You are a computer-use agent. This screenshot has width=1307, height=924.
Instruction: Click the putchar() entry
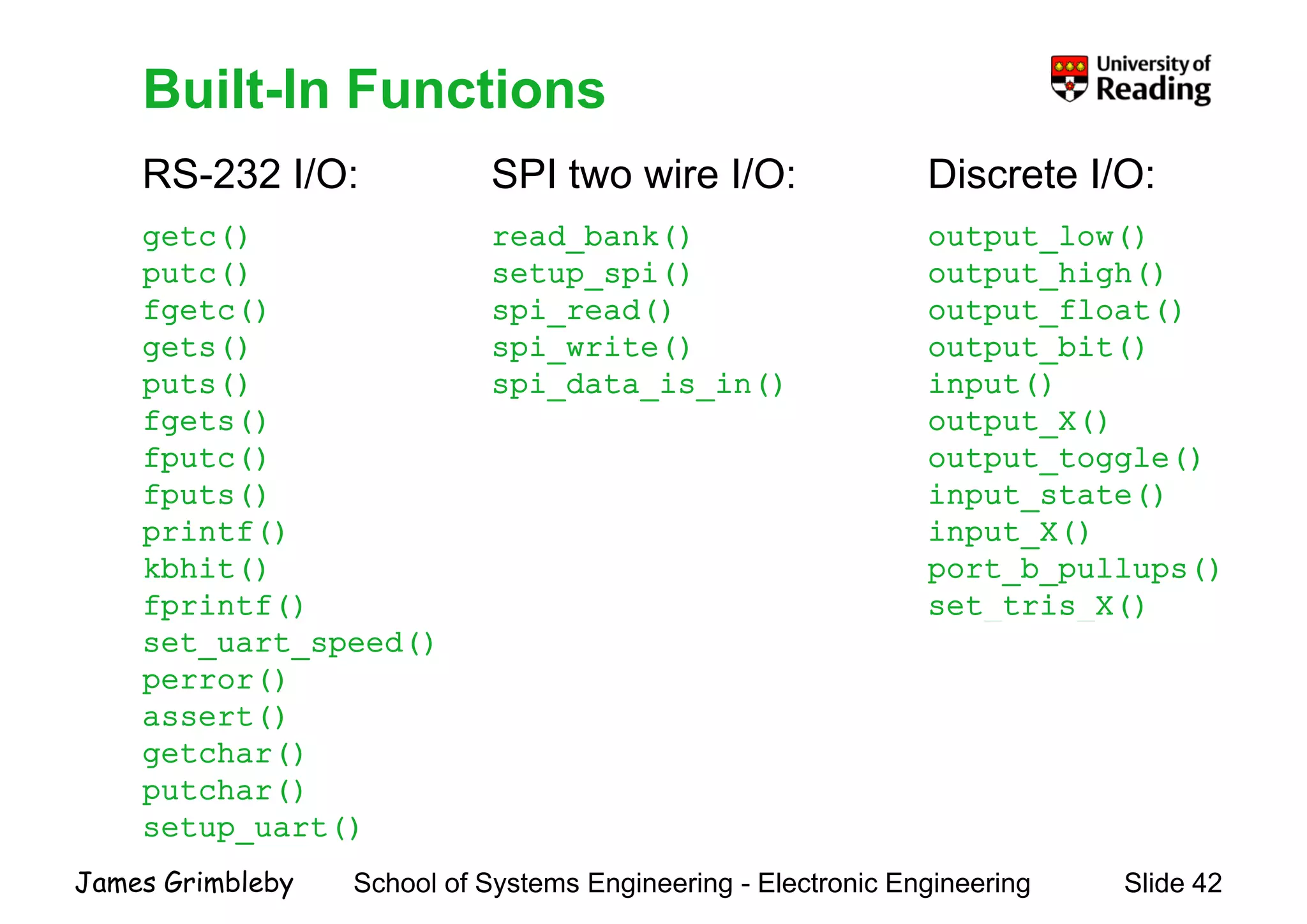(x=223, y=792)
